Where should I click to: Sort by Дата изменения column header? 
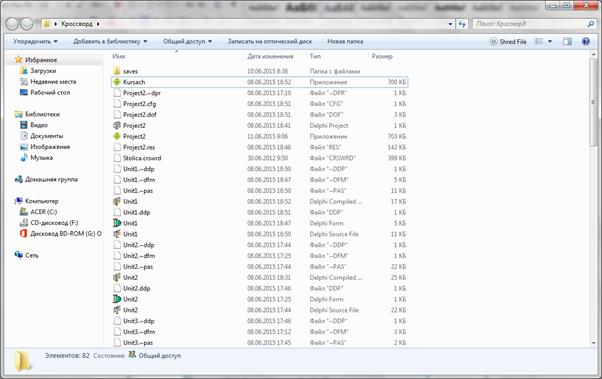[270, 56]
